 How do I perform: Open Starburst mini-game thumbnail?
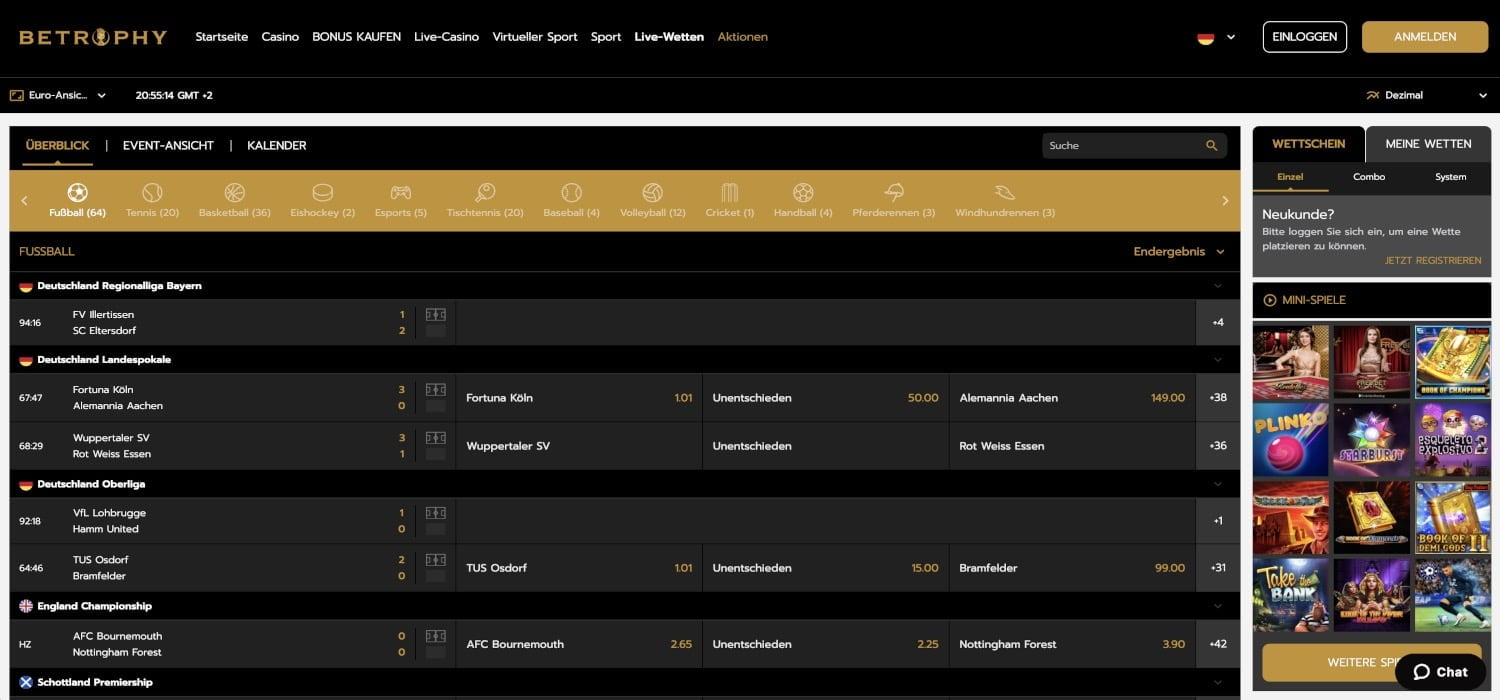pyautogui.click(x=1372, y=440)
